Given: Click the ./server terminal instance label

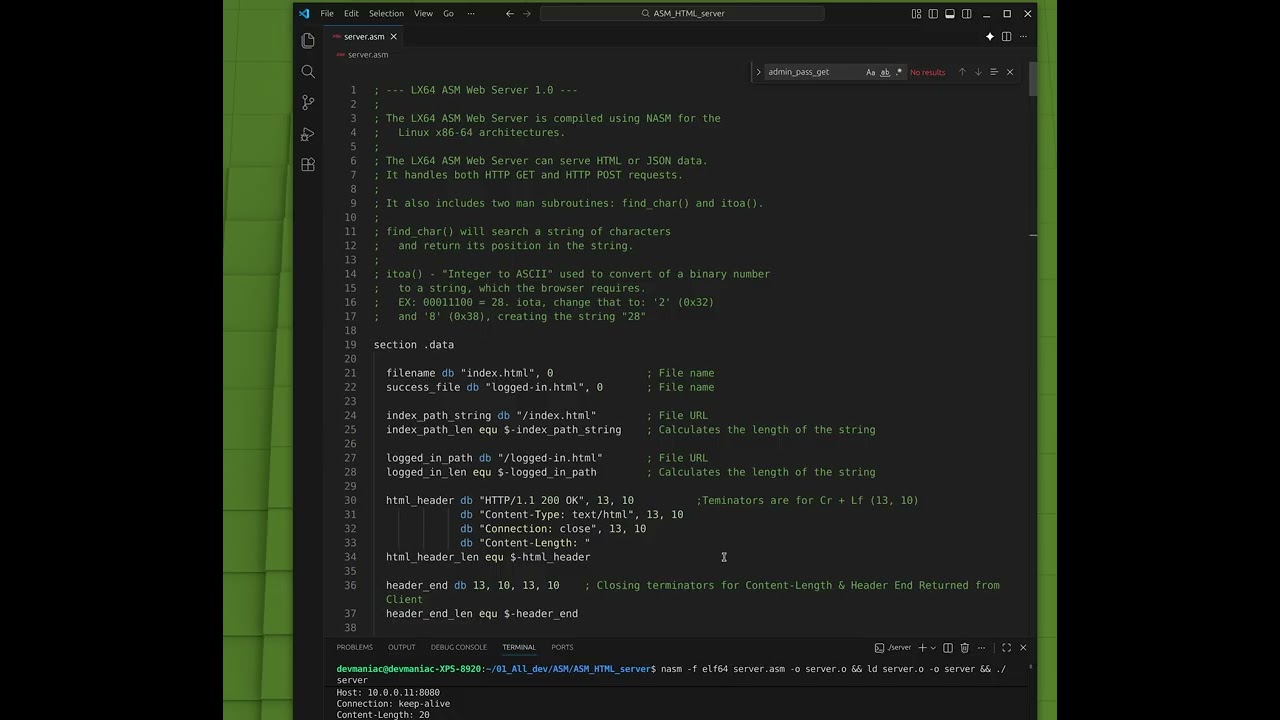Looking at the screenshot, I should click(x=893, y=648).
